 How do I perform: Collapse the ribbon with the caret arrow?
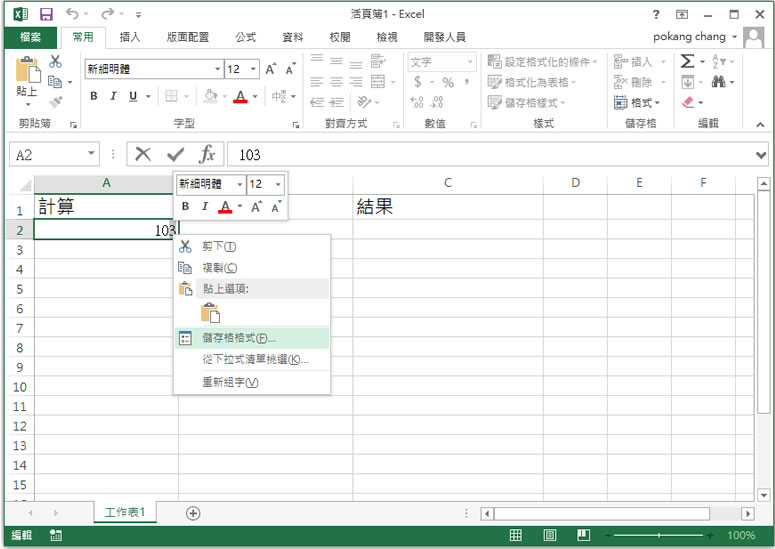760,125
